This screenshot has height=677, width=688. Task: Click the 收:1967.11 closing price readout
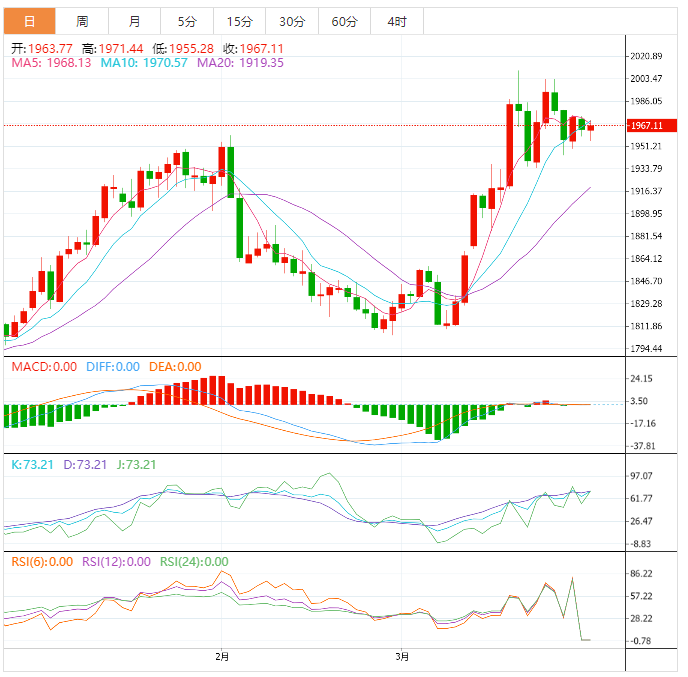tap(253, 47)
